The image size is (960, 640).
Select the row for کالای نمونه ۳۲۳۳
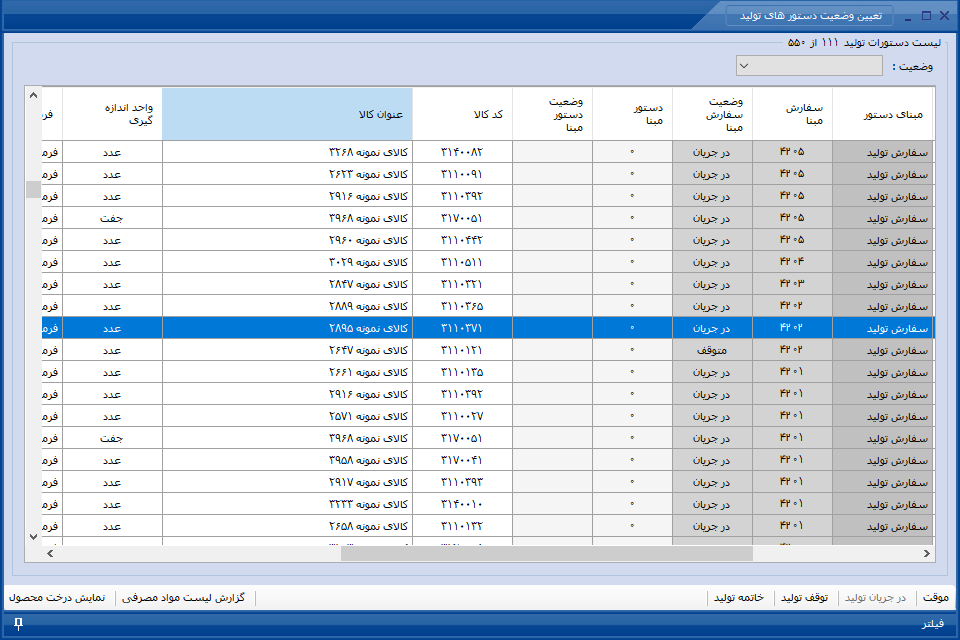click(x=488, y=504)
